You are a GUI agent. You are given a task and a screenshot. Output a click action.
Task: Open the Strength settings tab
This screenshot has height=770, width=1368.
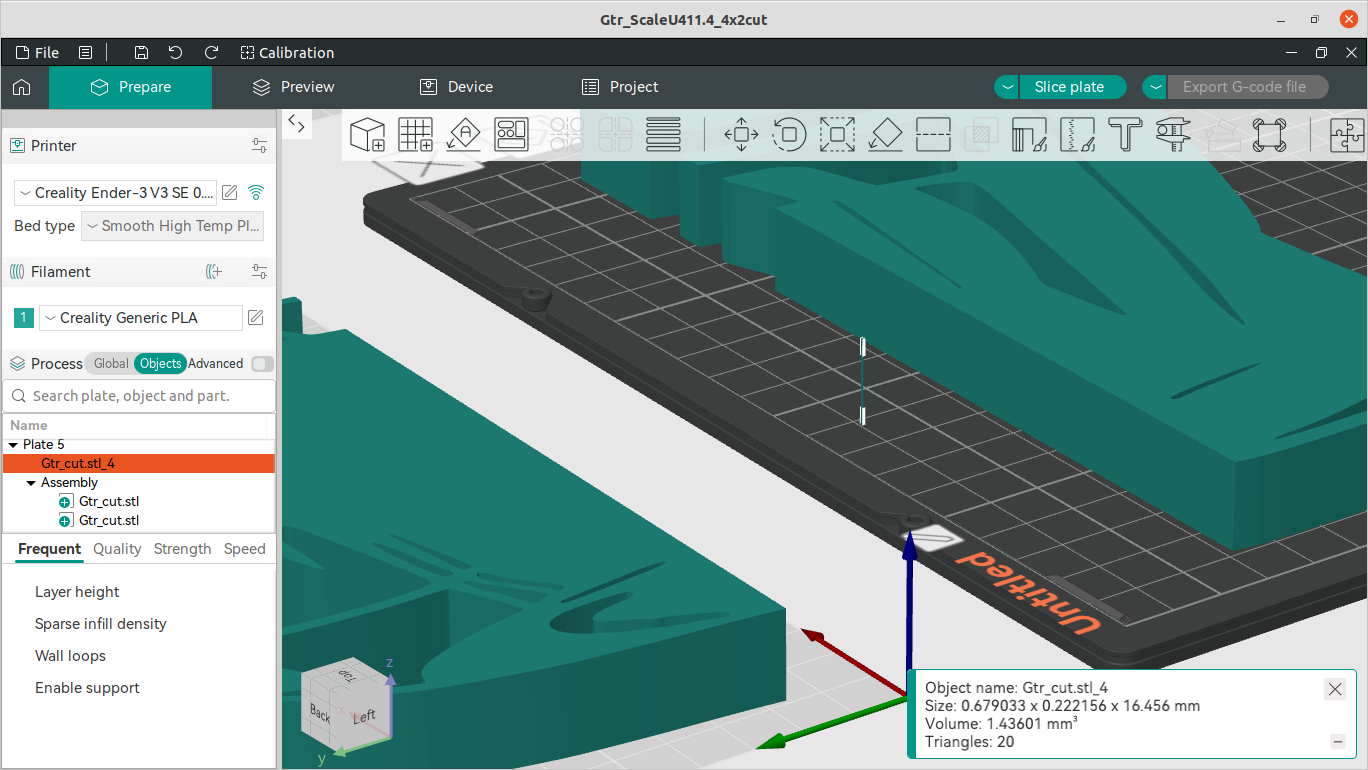[x=182, y=549]
